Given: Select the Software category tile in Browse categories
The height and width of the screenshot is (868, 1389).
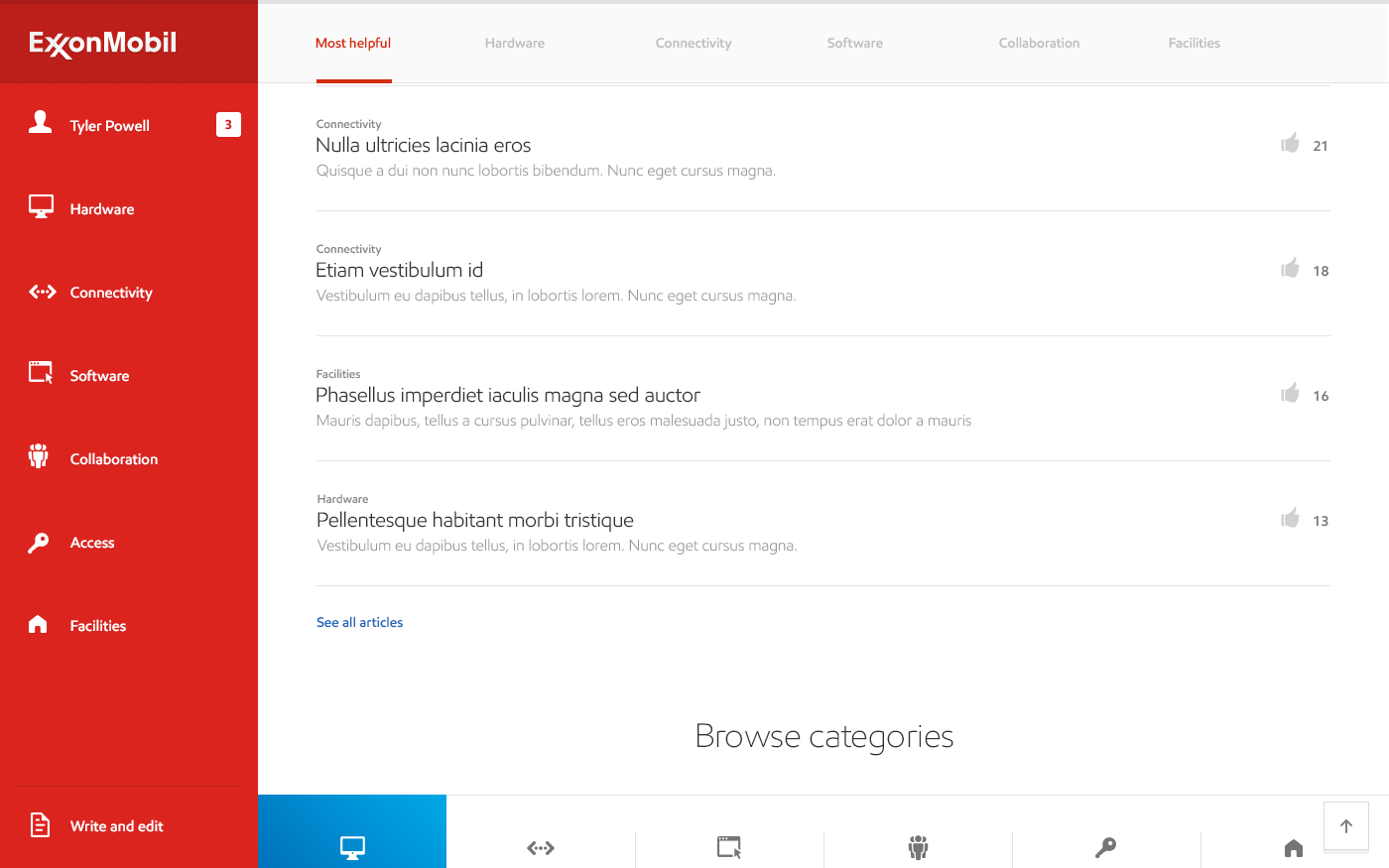Looking at the screenshot, I should pos(729,831).
